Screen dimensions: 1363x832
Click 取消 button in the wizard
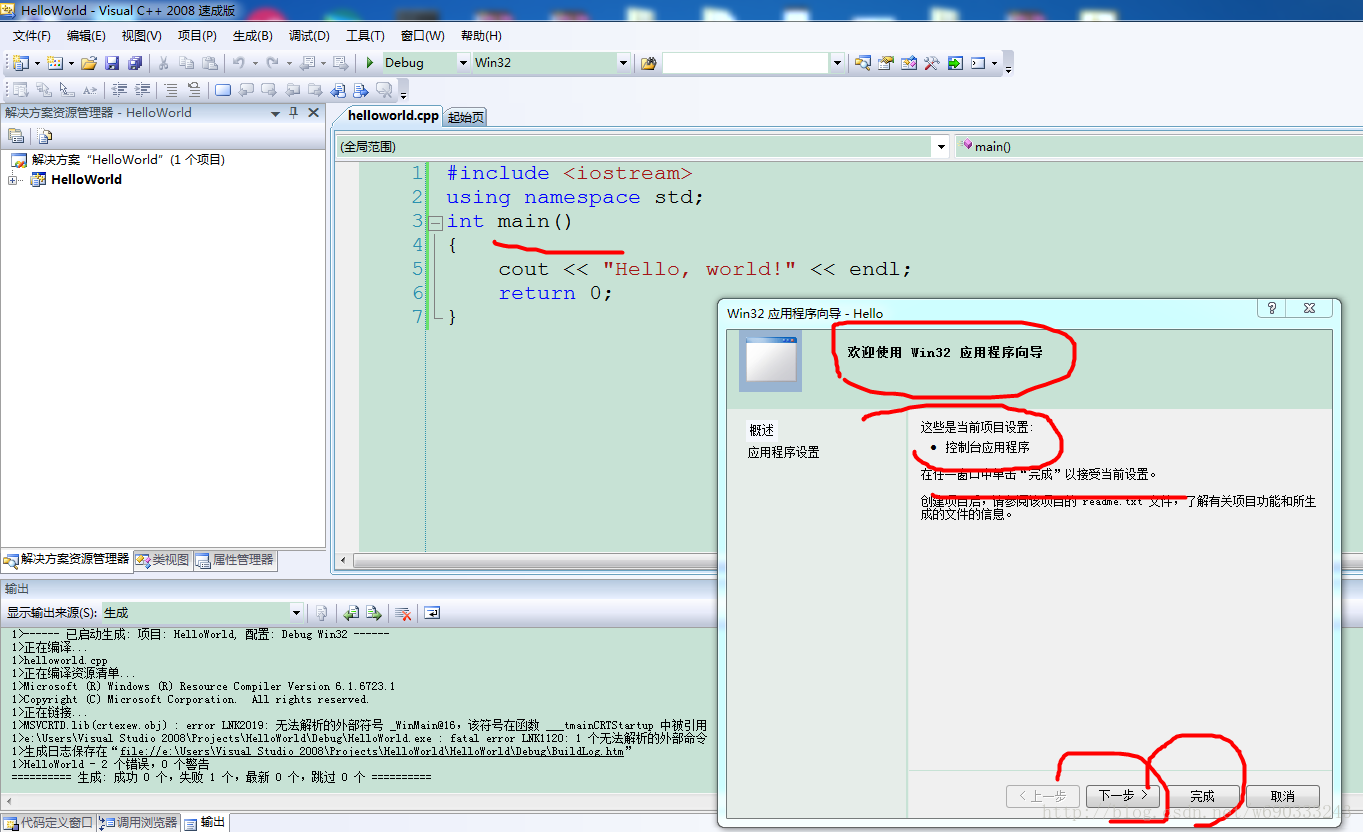tap(1282, 796)
